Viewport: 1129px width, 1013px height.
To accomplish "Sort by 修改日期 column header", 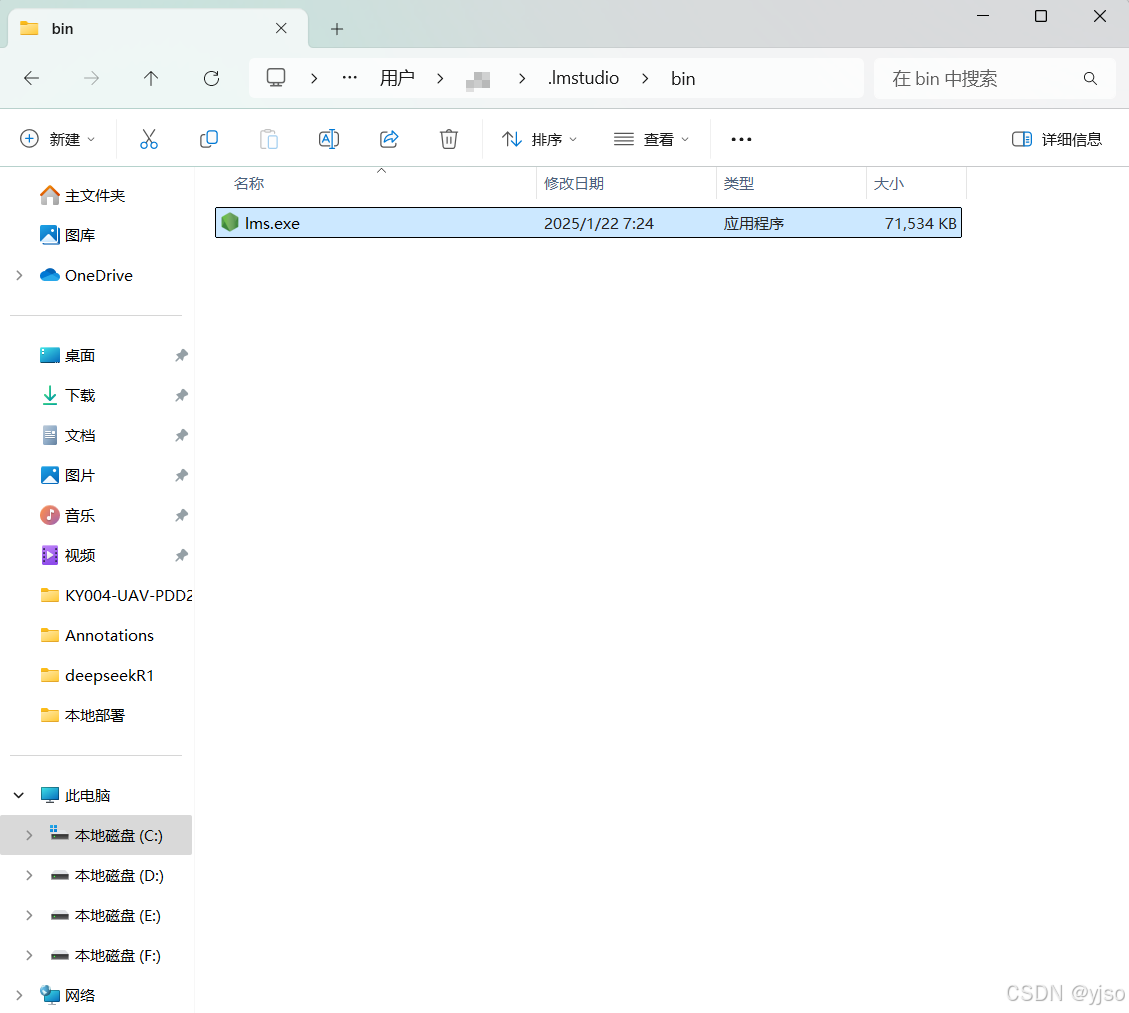I will [574, 184].
